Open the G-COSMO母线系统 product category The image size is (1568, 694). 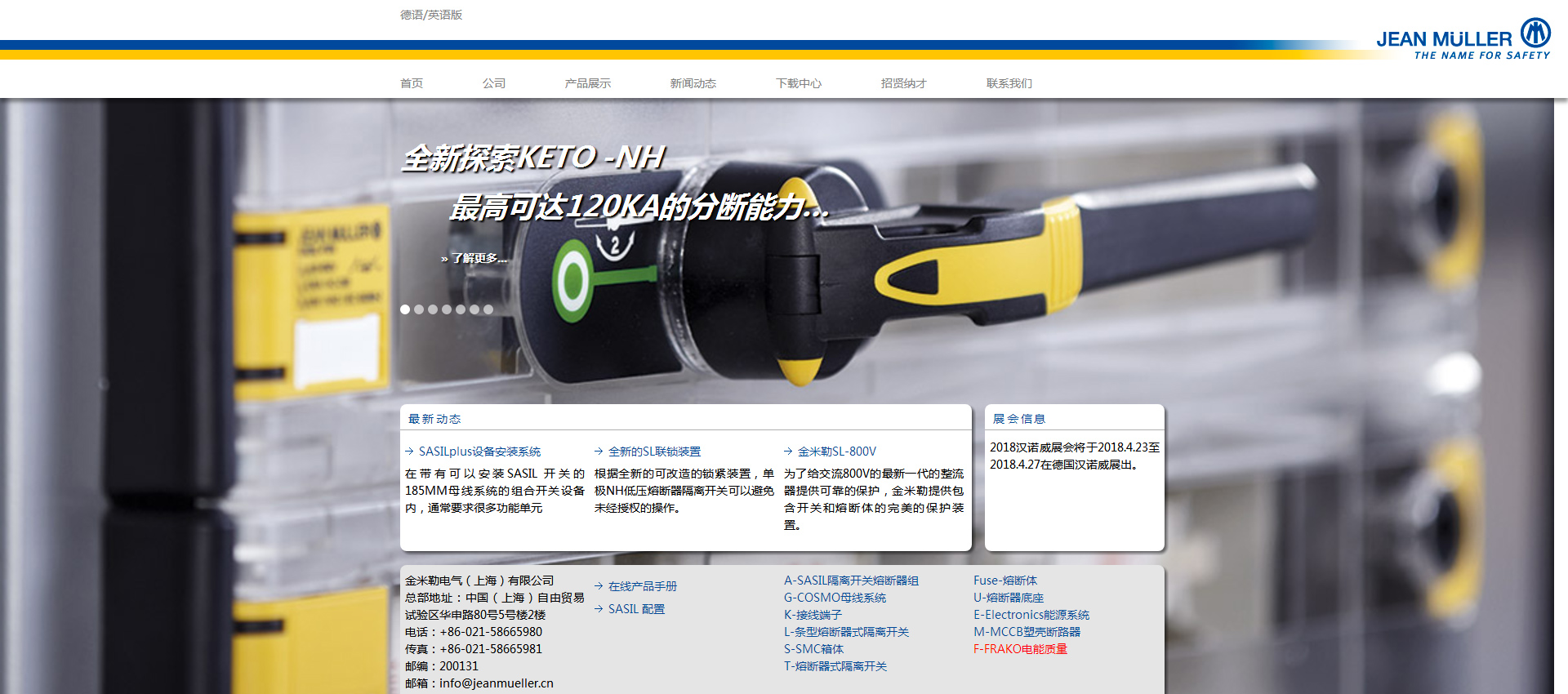pyautogui.click(x=835, y=598)
